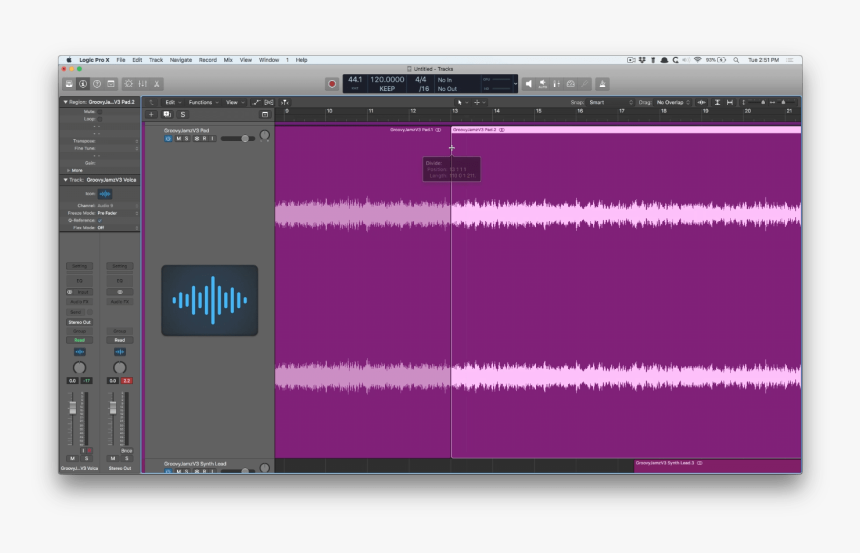Open the File menu
860x553 pixels.
[x=121, y=60]
